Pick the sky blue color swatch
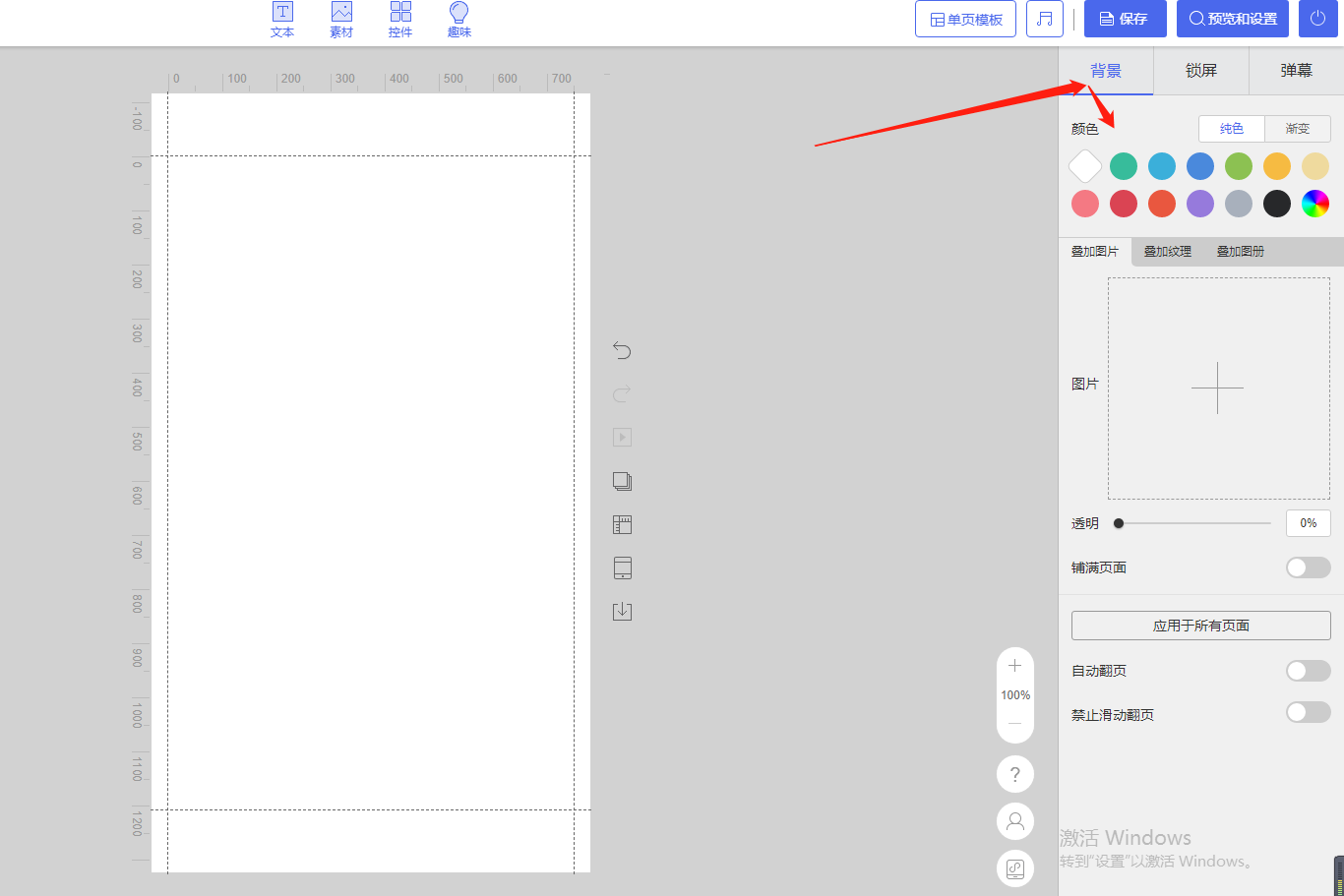The width and height of the screenshot is (1344, 896). click(x=1162, y=166)
